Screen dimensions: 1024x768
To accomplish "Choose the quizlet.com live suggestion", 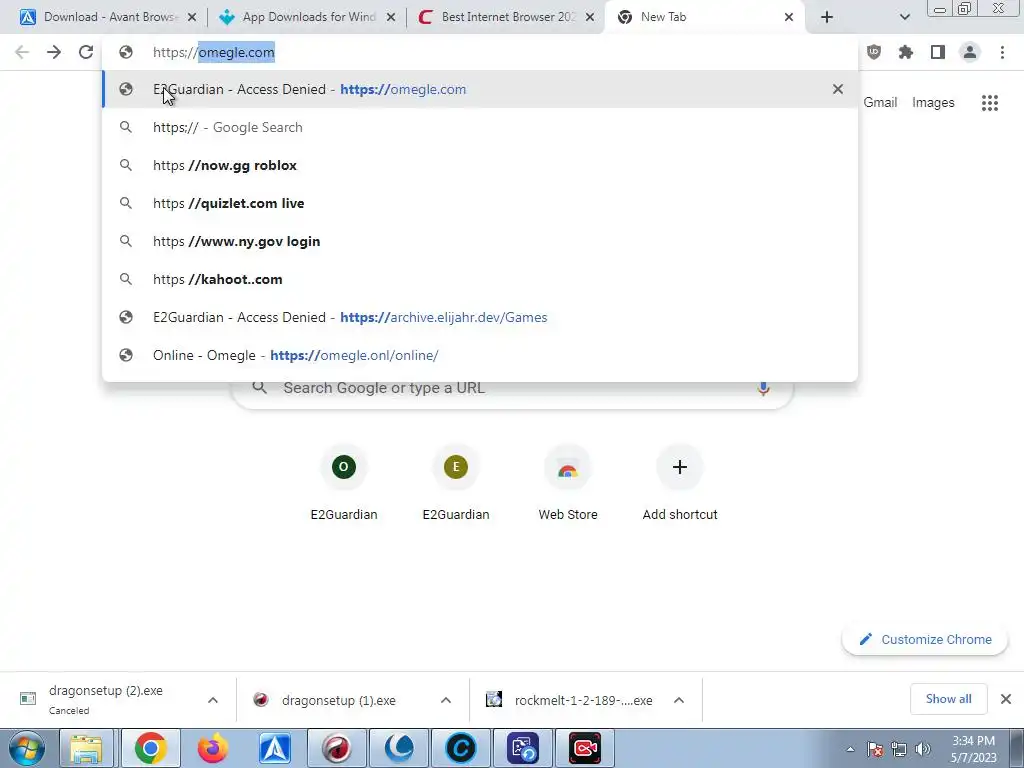I will coord(480,203).
